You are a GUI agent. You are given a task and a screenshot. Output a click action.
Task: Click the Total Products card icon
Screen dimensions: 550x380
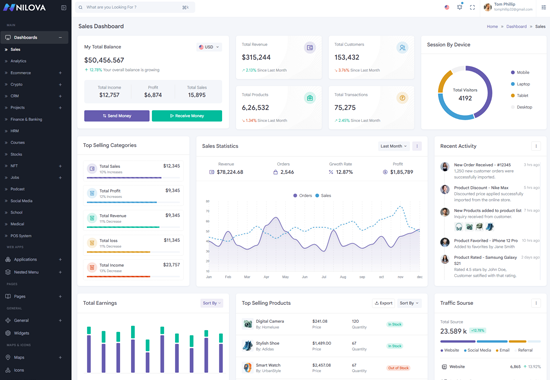click(310, 98)
